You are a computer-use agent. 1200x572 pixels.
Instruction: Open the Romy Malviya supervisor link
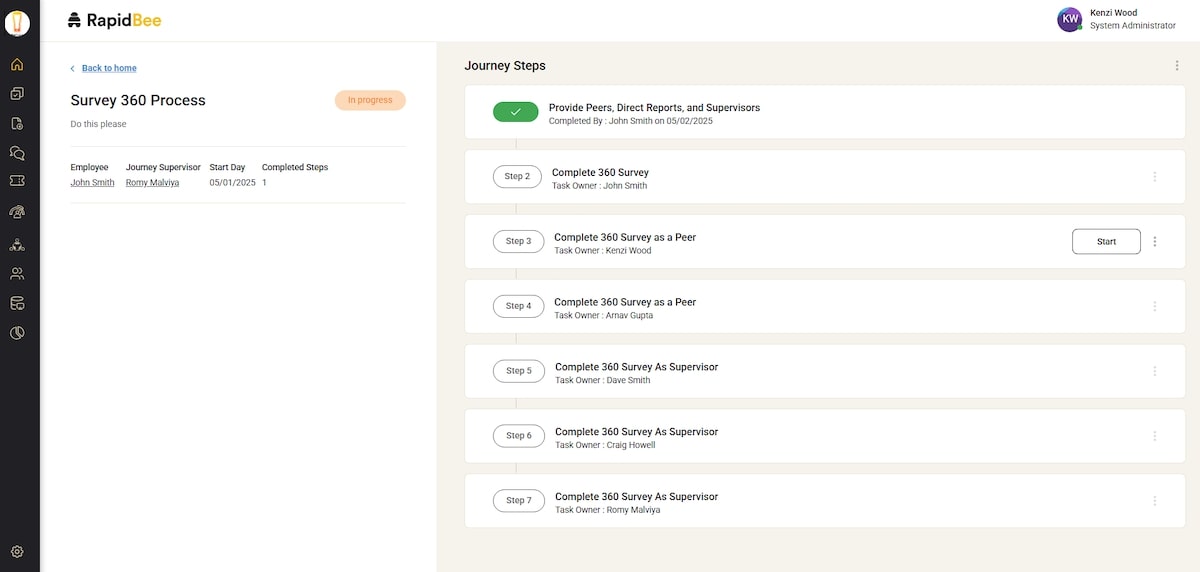coord(152,183)
